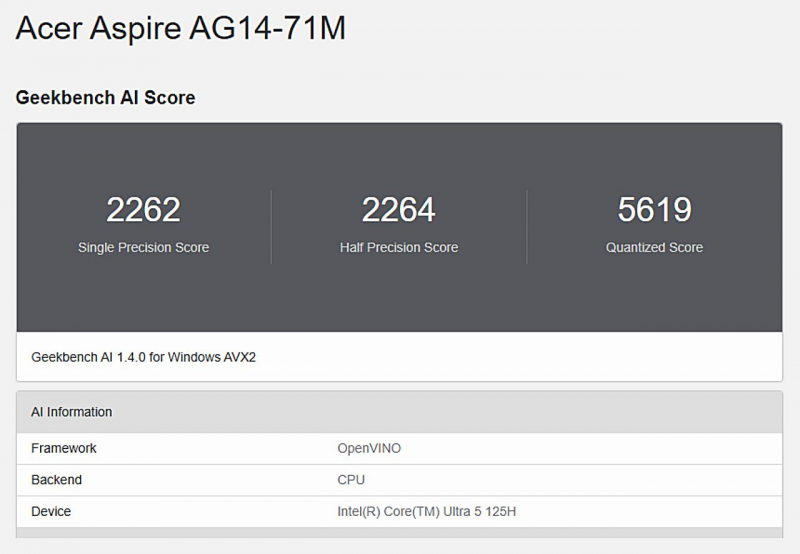This screenshot has height=554, width=800.
Task: Click divider between Half Precision and Quantized scores
Action: pyautogui.click(x=527, y=227)
